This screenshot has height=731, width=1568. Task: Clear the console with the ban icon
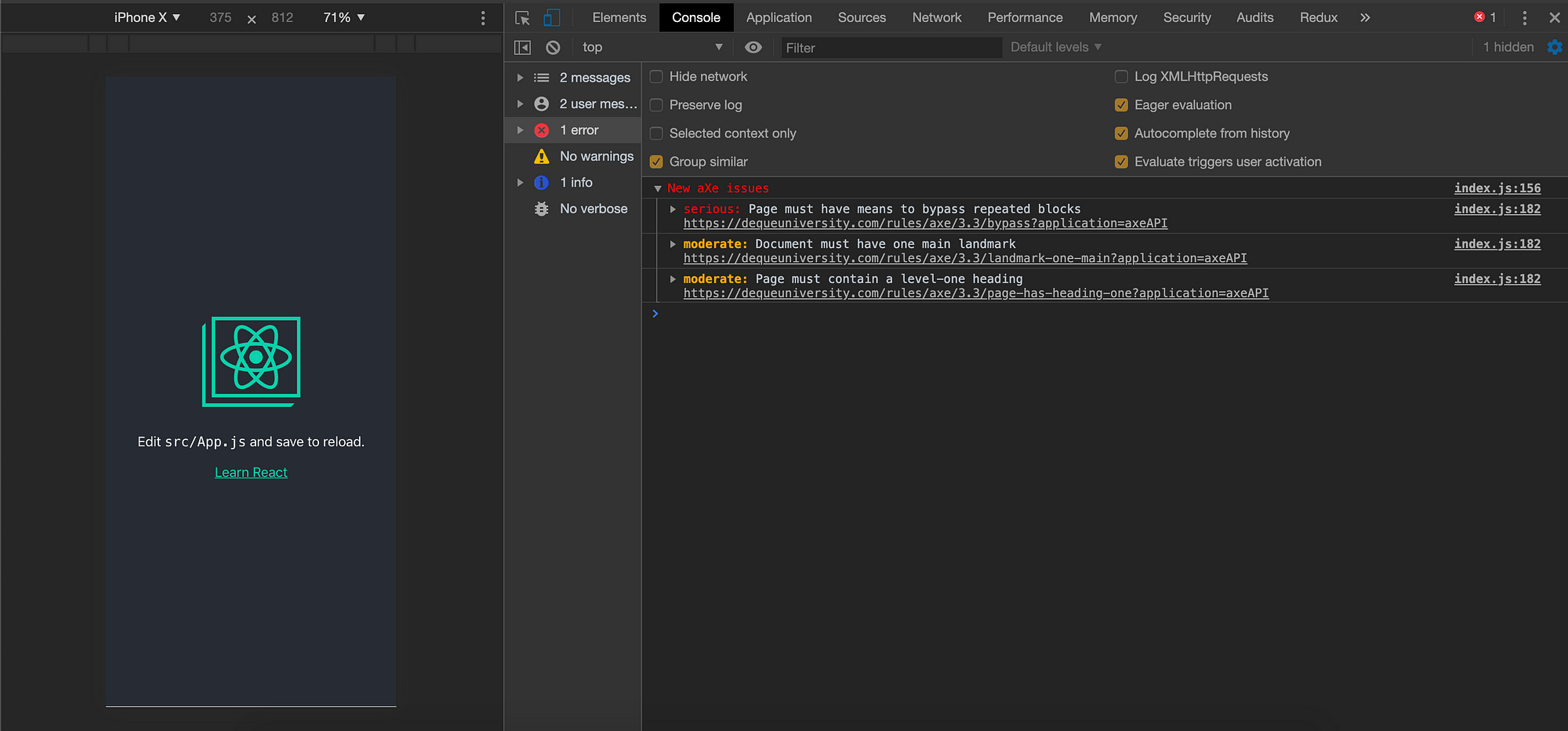[x=553, y=47]
